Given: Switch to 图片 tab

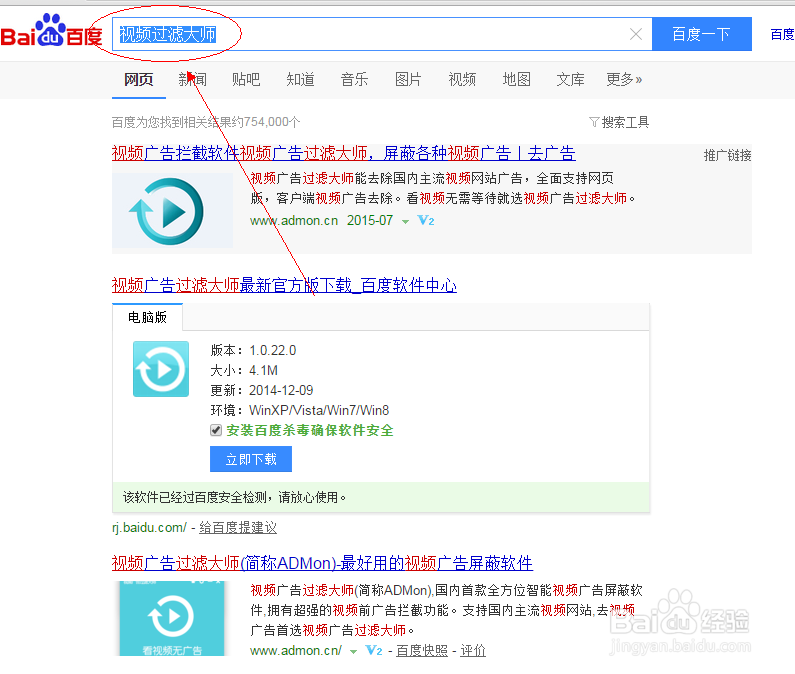Looking at the screenshot, I should (408, 80).
